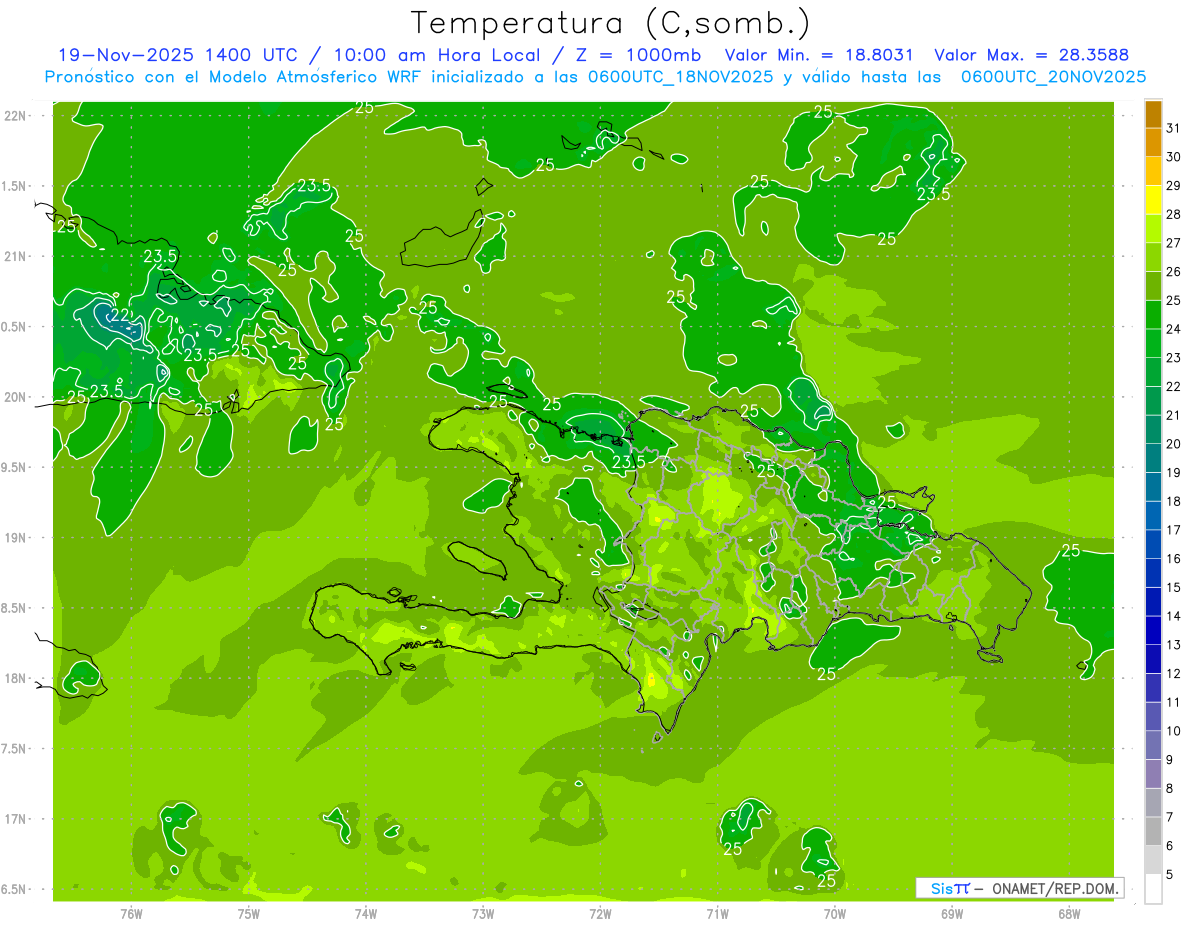The image size is (1200, 927).
Task: Click the '11' value on the color scale
Action: [1174, 702]
